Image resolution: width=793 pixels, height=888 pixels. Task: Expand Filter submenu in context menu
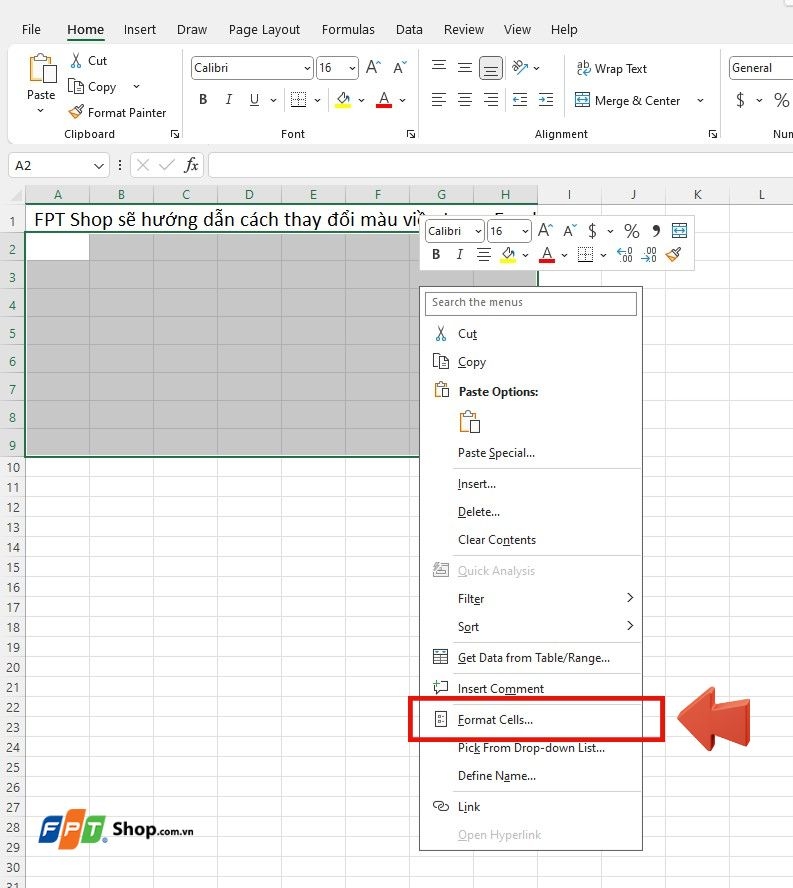coord(546,598)
